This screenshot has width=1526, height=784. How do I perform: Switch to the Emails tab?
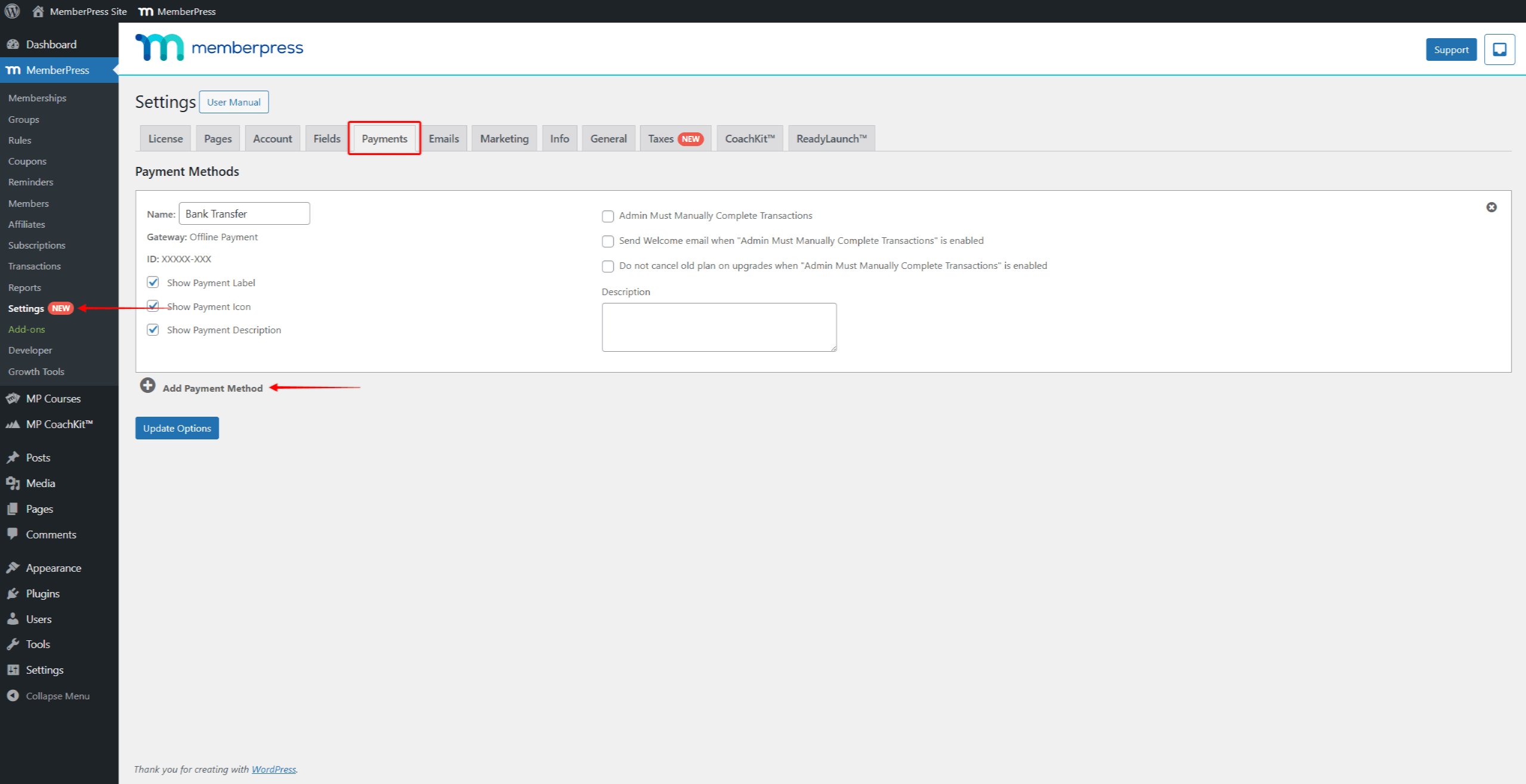click(x=443, y=138)
